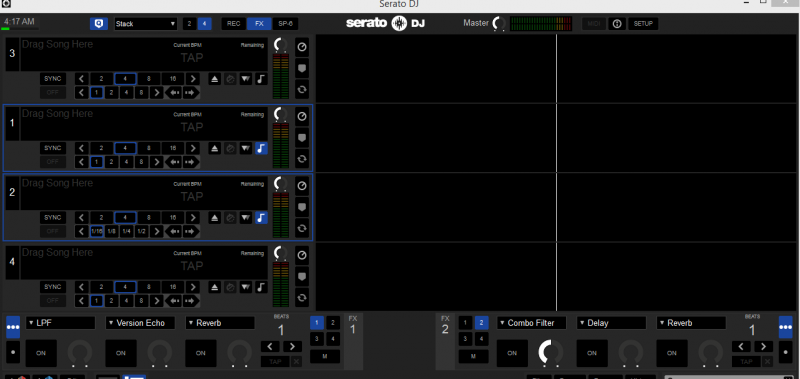Toggle the FX panel tab

click(x=259, y=23)
